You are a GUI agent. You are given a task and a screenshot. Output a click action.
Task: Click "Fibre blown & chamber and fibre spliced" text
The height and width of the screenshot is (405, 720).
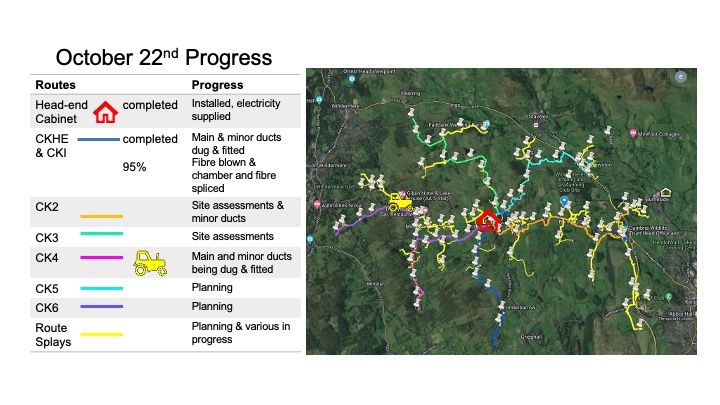coord(234,175)
